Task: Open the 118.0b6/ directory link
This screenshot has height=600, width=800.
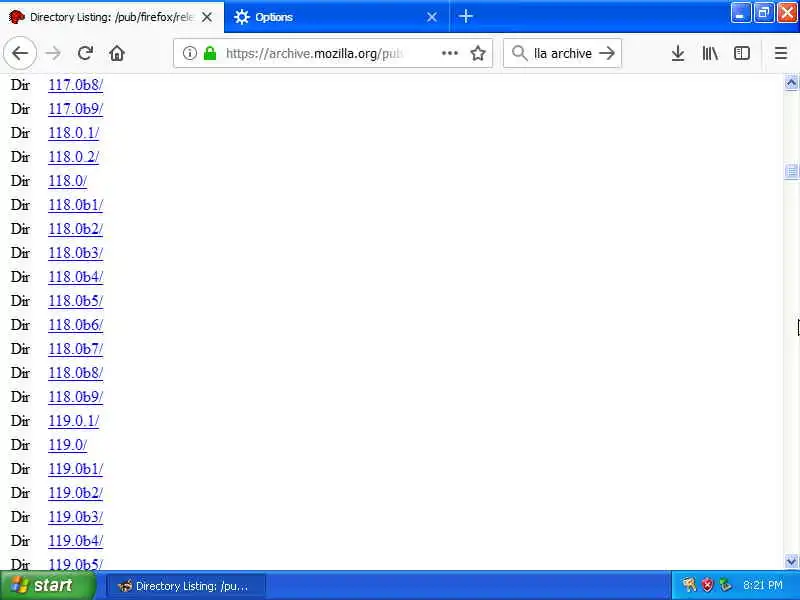Action: pos(76,324)
